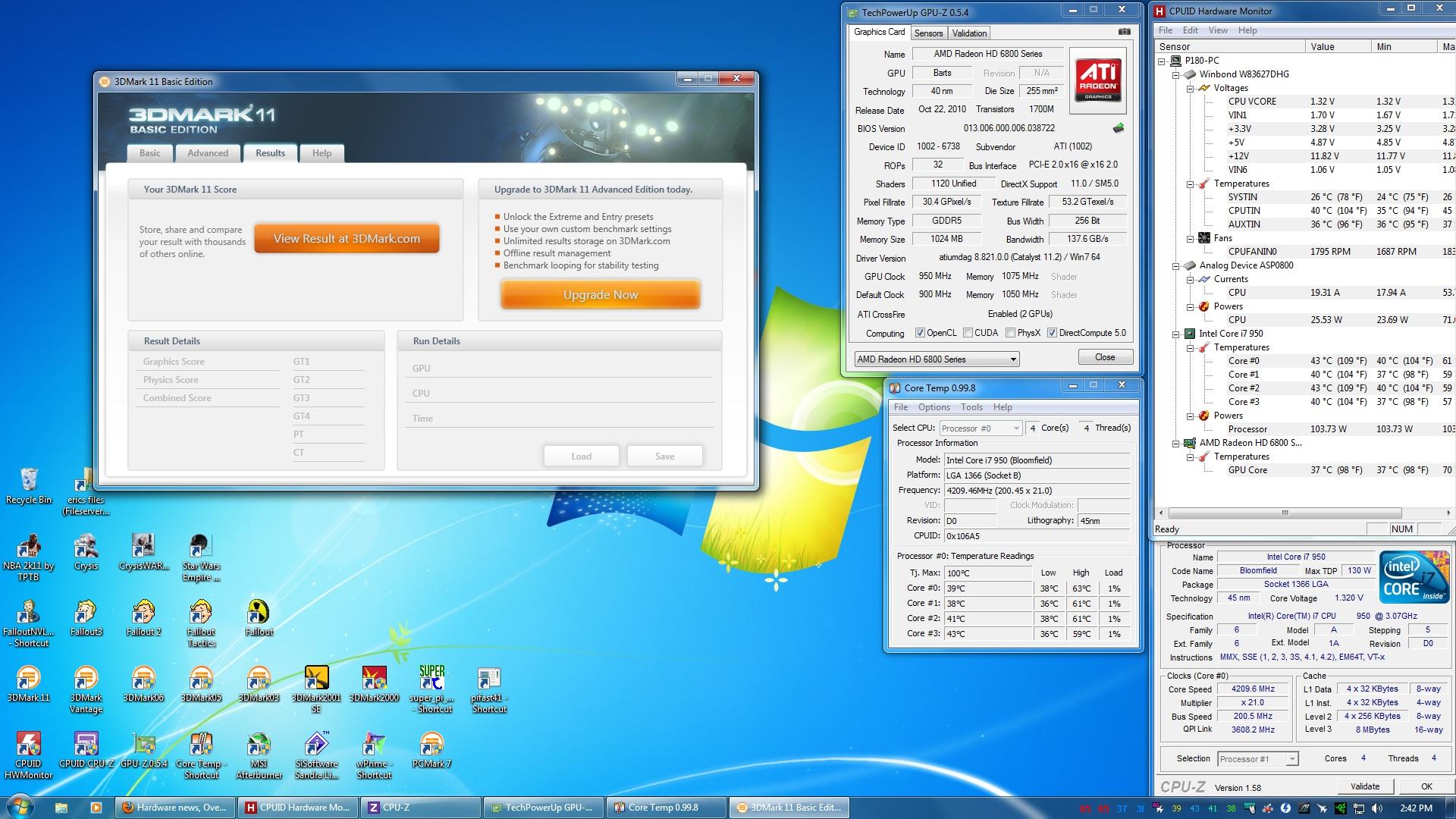Click the volume icon in system tray

click(x=1377, y=808)
